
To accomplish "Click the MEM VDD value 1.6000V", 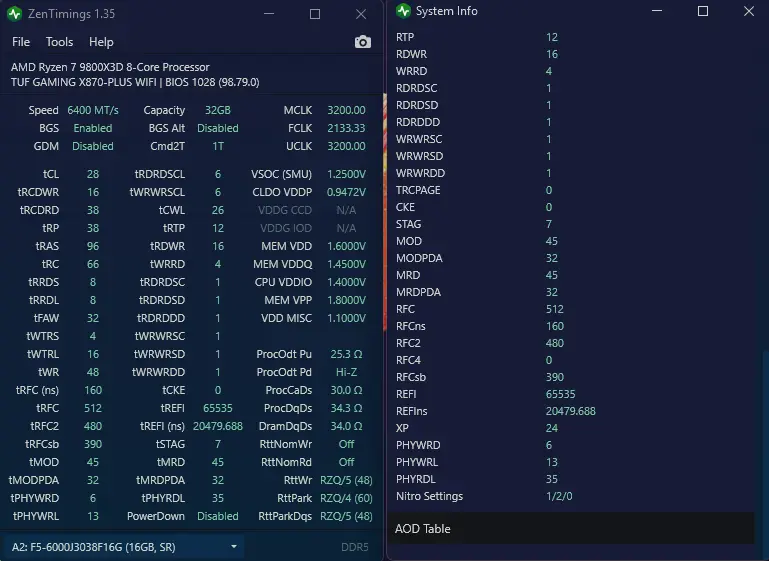I will (346, 246).
